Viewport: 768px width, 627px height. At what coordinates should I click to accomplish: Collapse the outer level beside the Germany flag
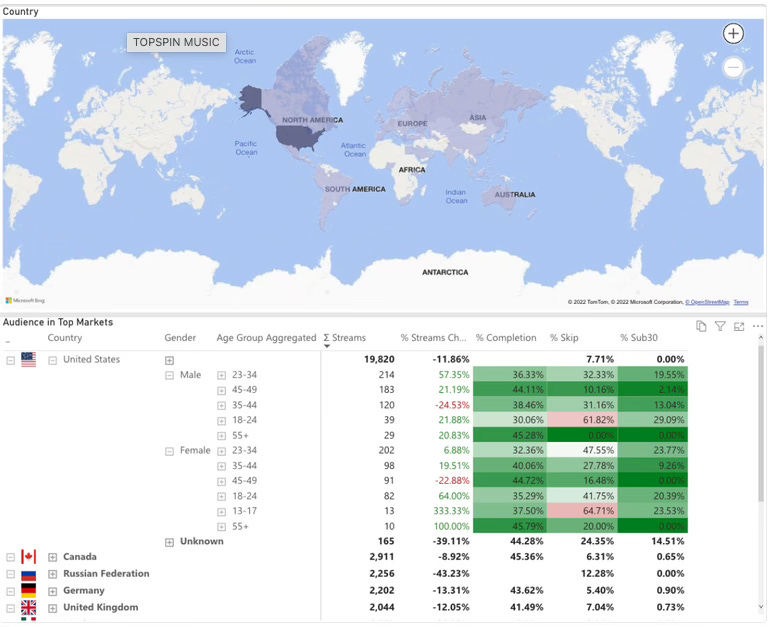[10, 591]
